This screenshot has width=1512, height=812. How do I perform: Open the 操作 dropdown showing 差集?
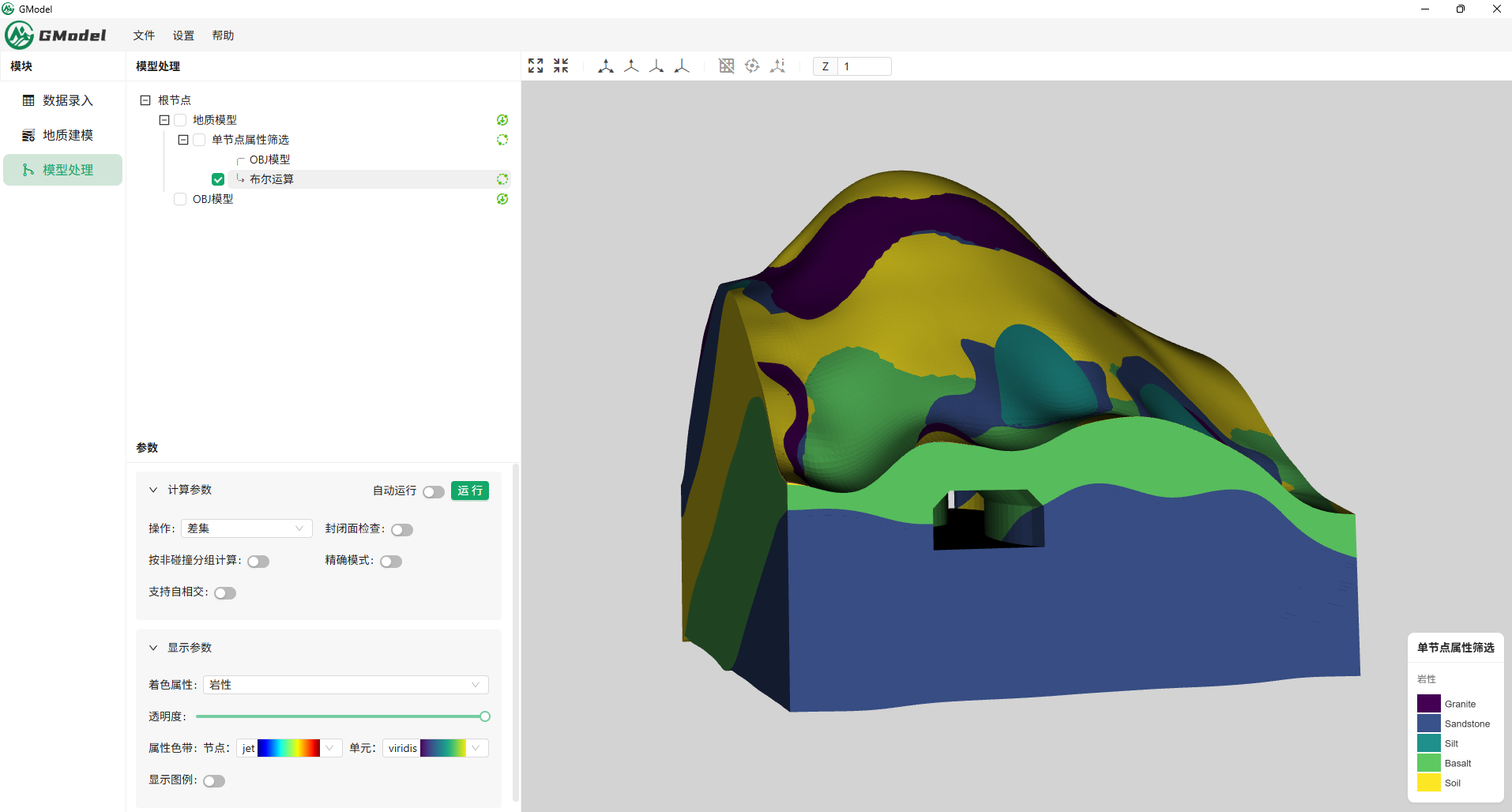point(246,528)
